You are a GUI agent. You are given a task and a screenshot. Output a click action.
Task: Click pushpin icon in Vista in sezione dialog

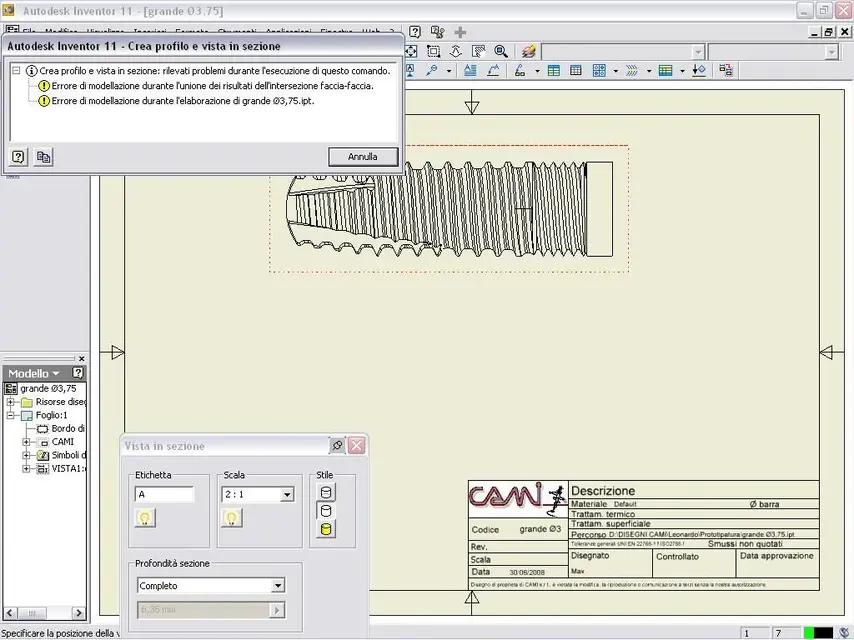pyautogui.click(x=337, y=446)
